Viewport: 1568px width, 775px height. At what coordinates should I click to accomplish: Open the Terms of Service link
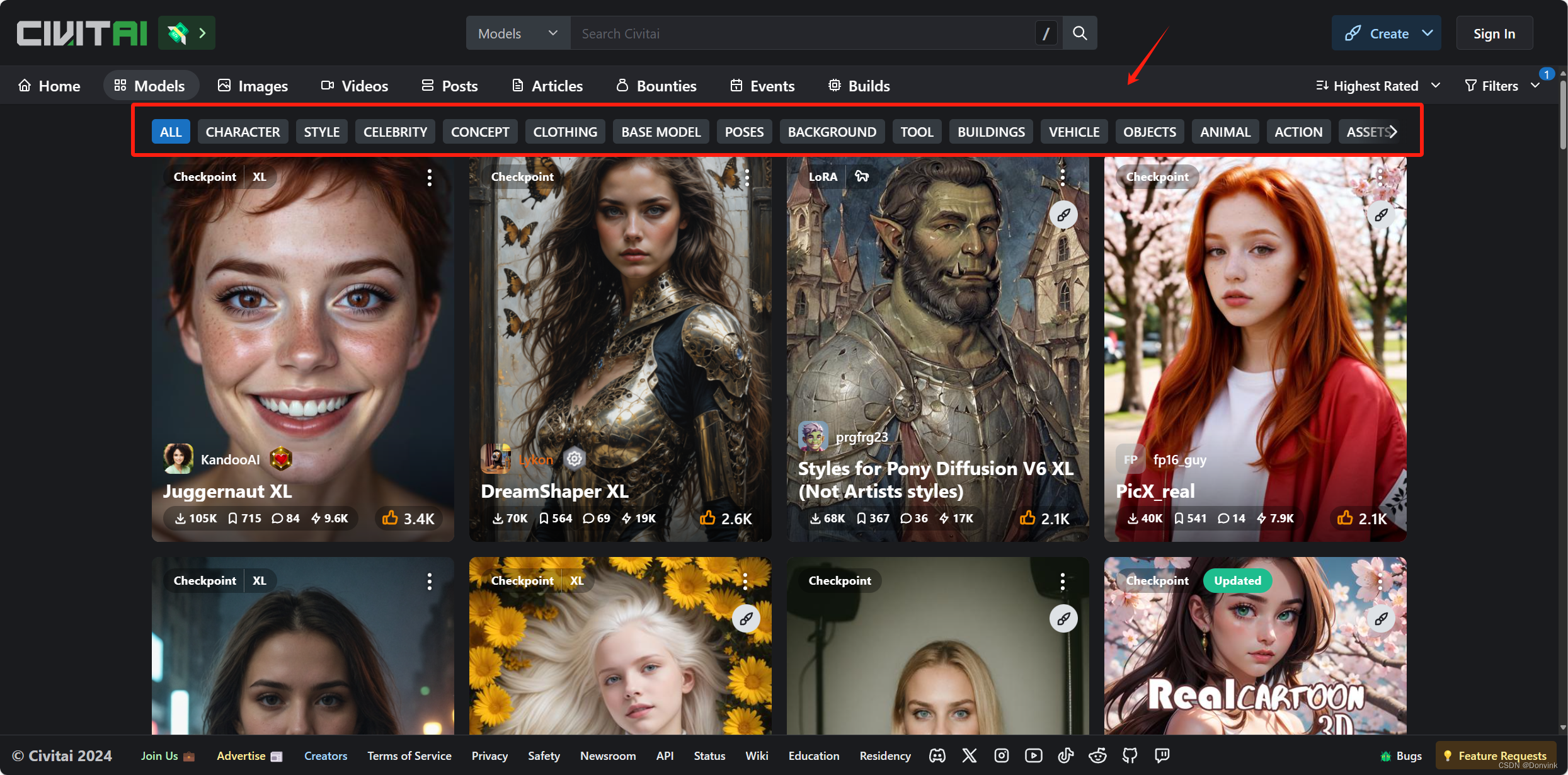click(409, 755)
